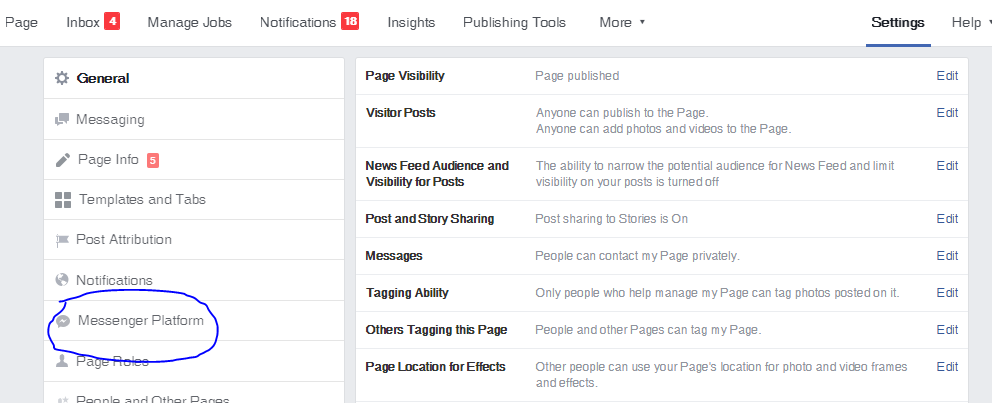The height and width of the screenshot is (403, 992).
Task: Click 'People can contact my Page privately.' text
Action: click(x=637, y=256)
